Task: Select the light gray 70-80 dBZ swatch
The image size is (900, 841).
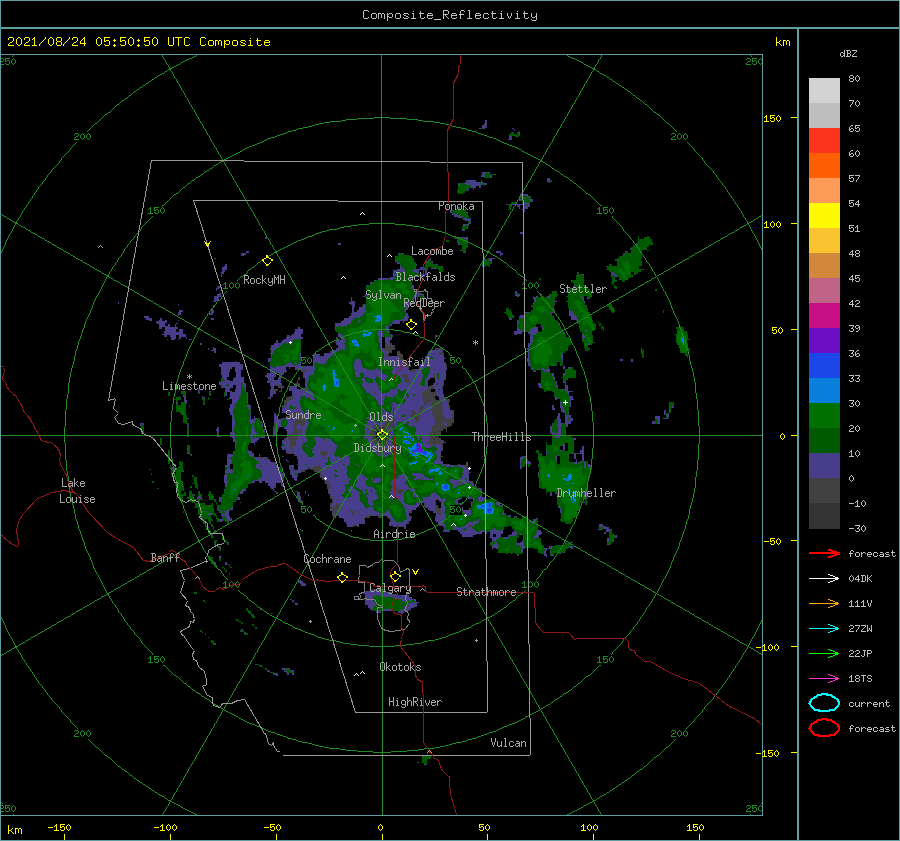Action: click(x=824, y=91)
